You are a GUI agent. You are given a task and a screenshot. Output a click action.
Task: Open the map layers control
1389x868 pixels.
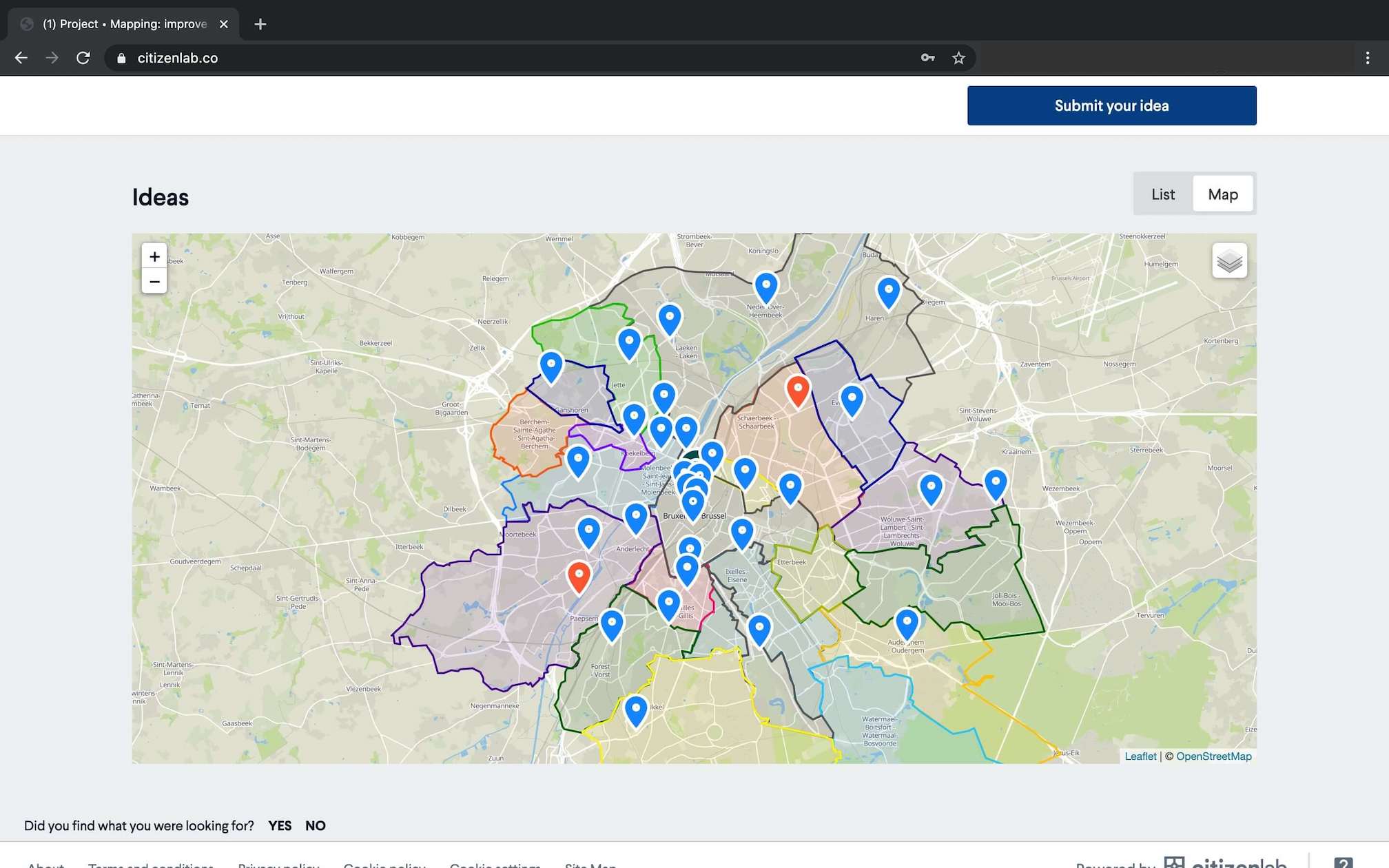click(x=1229, y=261)
